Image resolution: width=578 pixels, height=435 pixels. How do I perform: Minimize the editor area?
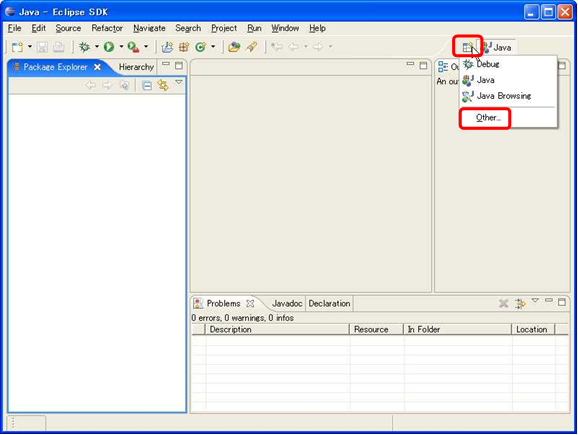point(410,64)
